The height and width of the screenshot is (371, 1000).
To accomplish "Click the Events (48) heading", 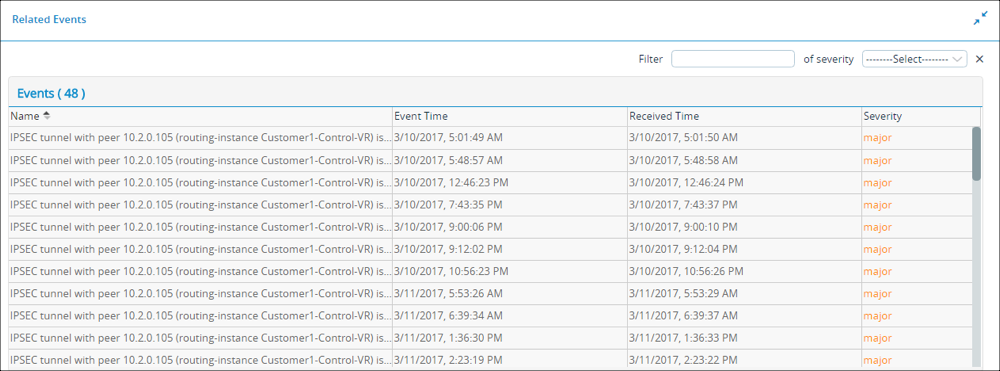I will (51, 94).
